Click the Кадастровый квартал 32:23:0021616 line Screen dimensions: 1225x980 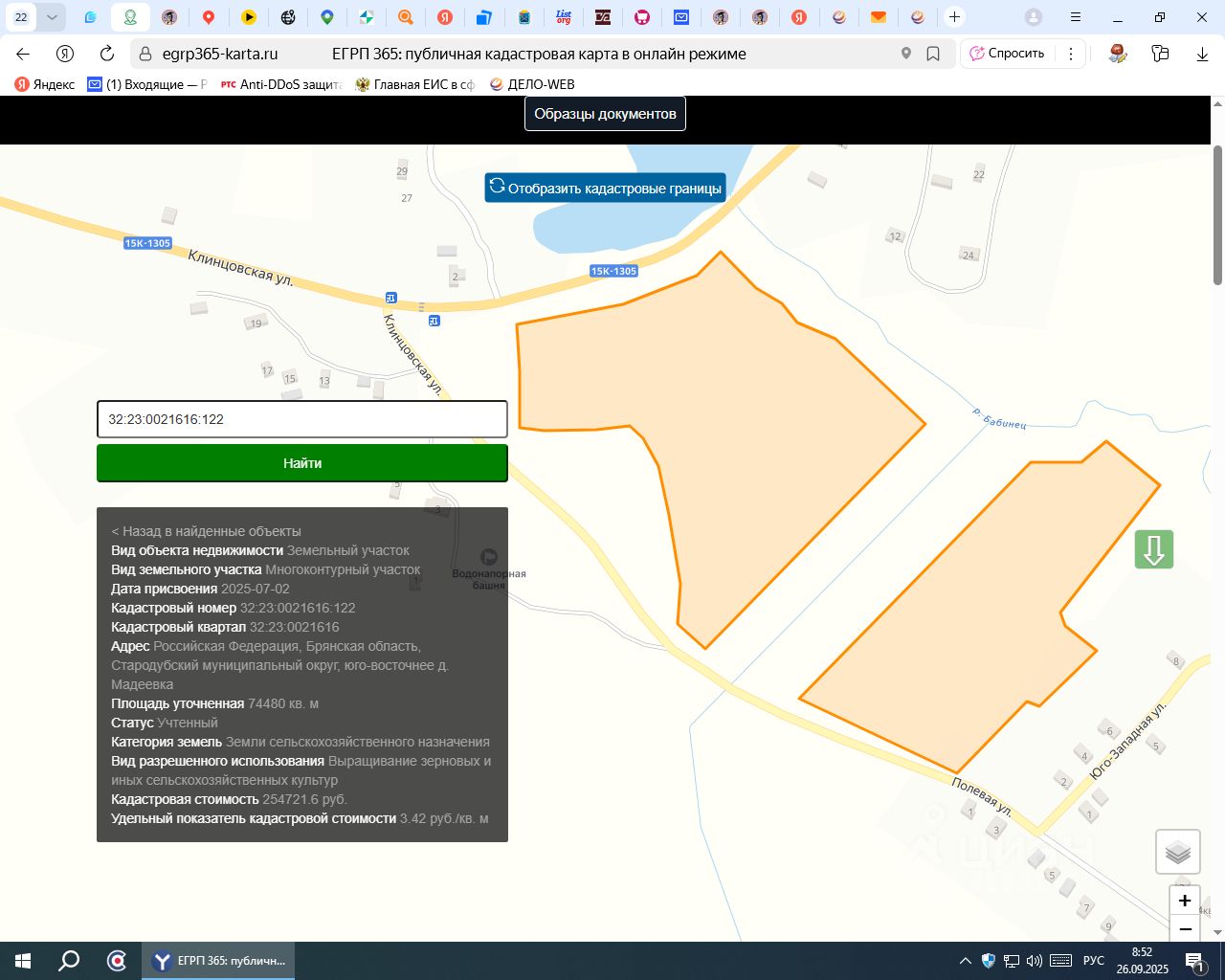point(225,627)
